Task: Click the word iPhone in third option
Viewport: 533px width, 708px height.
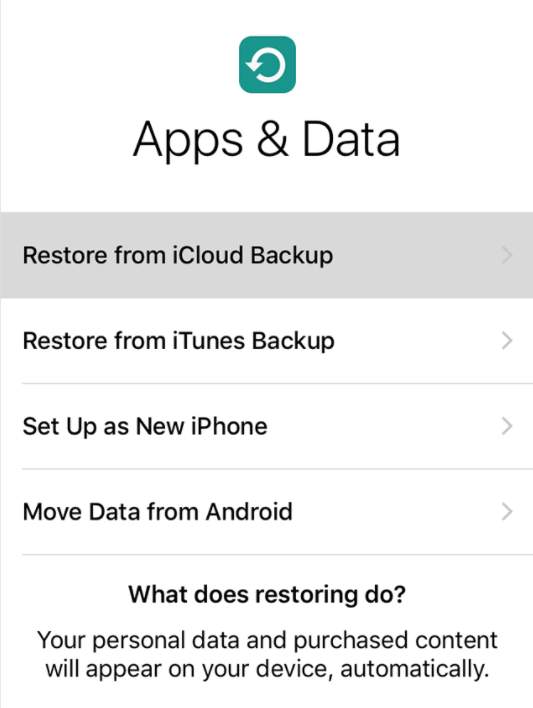Action: pyautogui.click(x=229, y=426)
